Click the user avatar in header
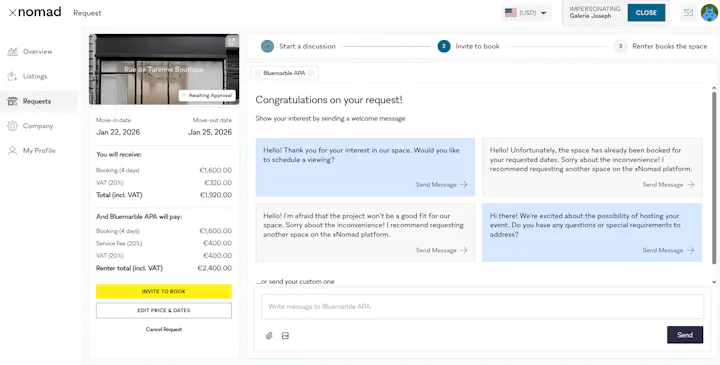This screenshot has width=720, height=365. coord(709,12)
